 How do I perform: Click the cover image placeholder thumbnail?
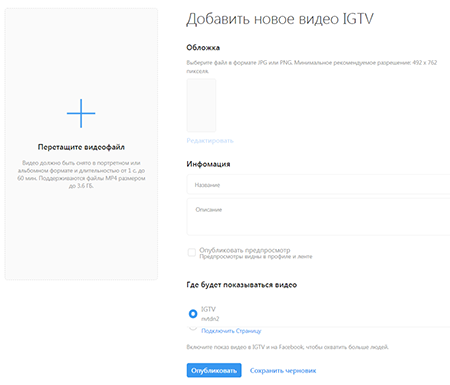tap(201, 105)
